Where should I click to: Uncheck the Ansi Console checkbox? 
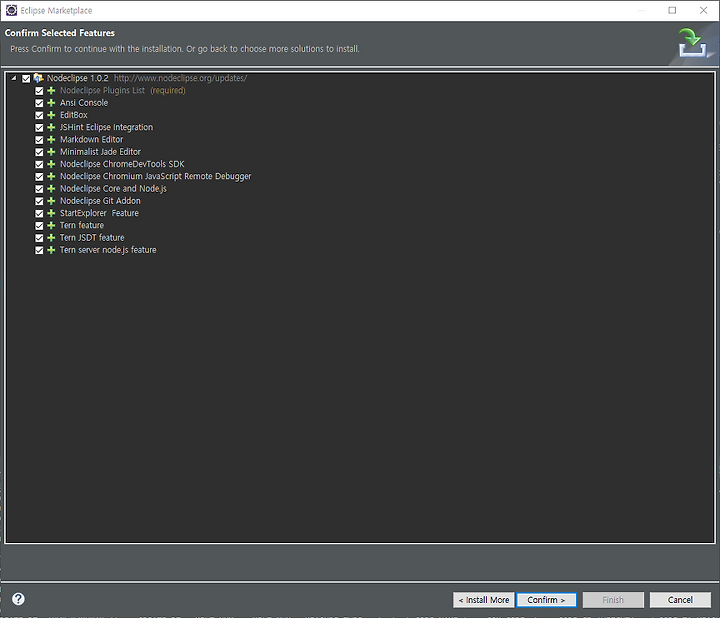[39, 103]
